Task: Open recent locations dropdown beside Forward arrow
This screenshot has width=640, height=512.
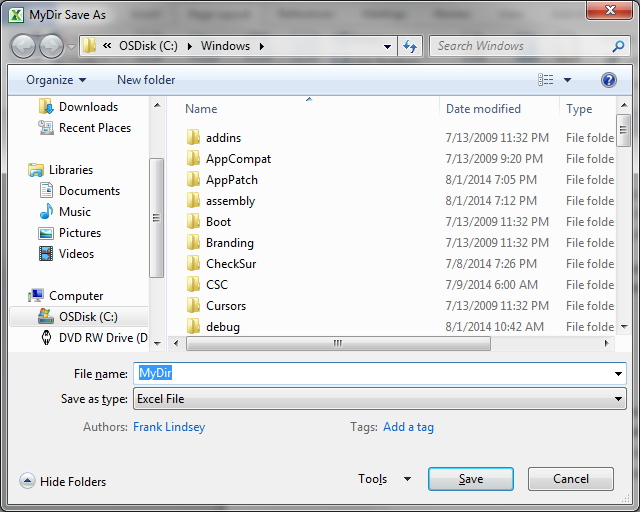Action: pos(71,47)
